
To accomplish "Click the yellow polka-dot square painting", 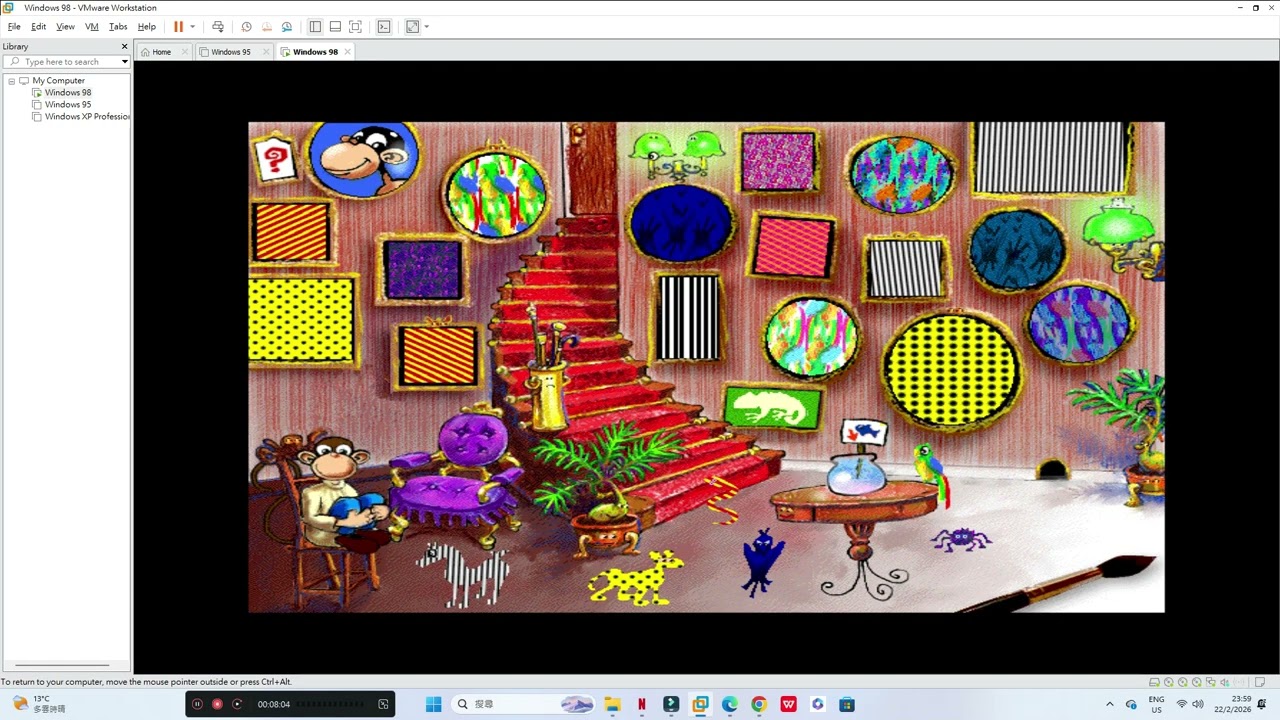I will click(301, 320).
